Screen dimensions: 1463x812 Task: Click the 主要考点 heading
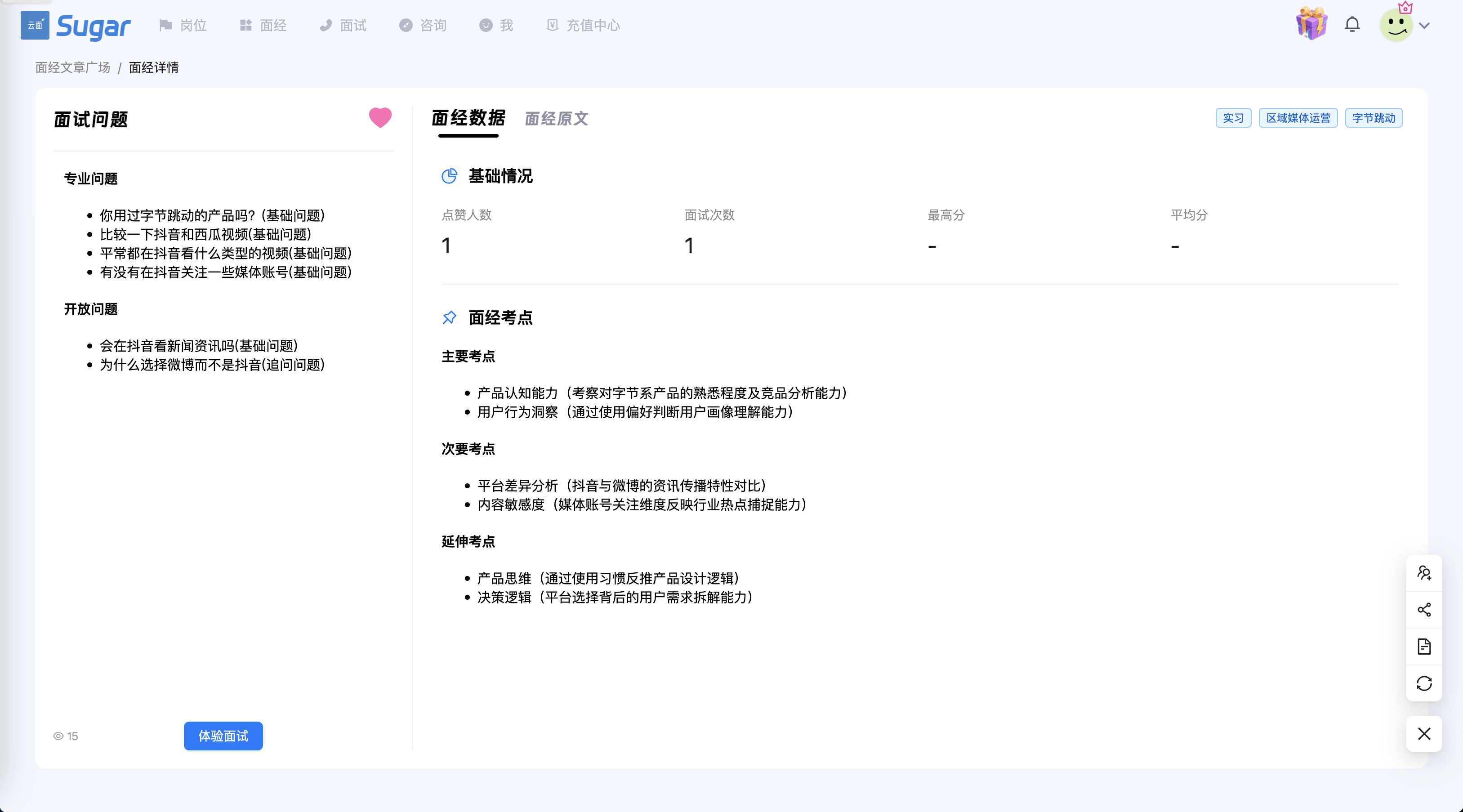tap(468, 357)
